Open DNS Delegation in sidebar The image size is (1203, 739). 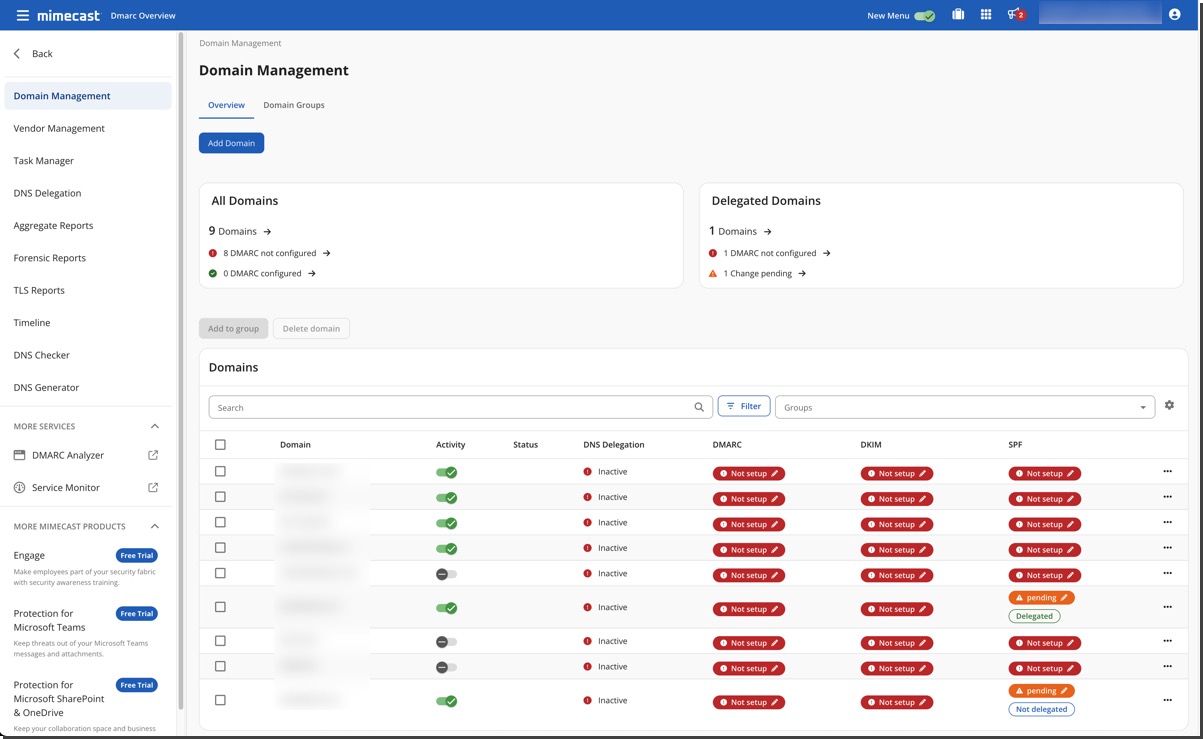click(47, 193)
